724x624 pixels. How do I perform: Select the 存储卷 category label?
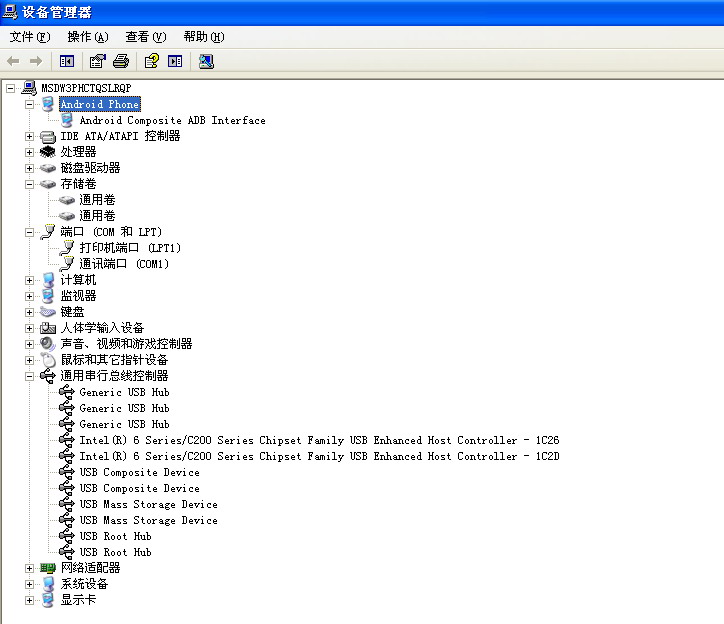pos(78,184)
